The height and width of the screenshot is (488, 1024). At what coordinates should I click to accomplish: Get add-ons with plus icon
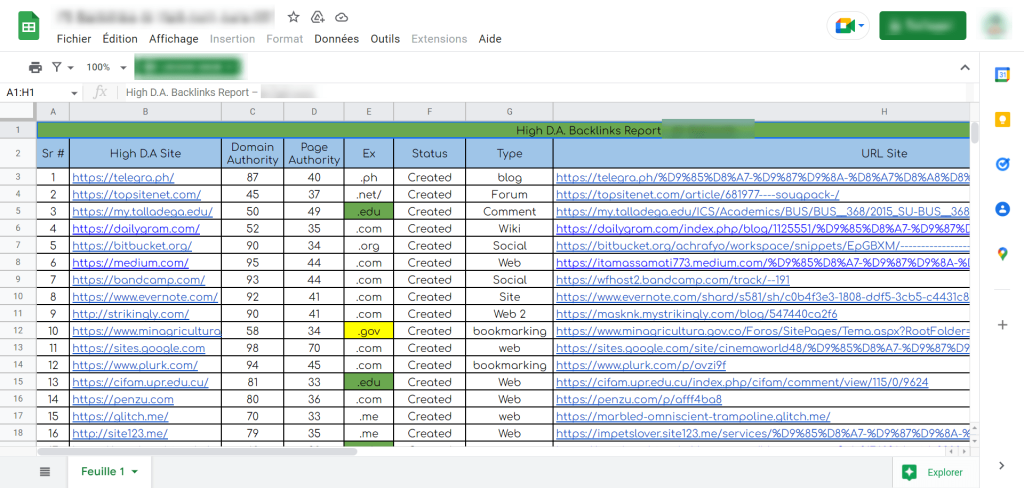(1002, 325)
